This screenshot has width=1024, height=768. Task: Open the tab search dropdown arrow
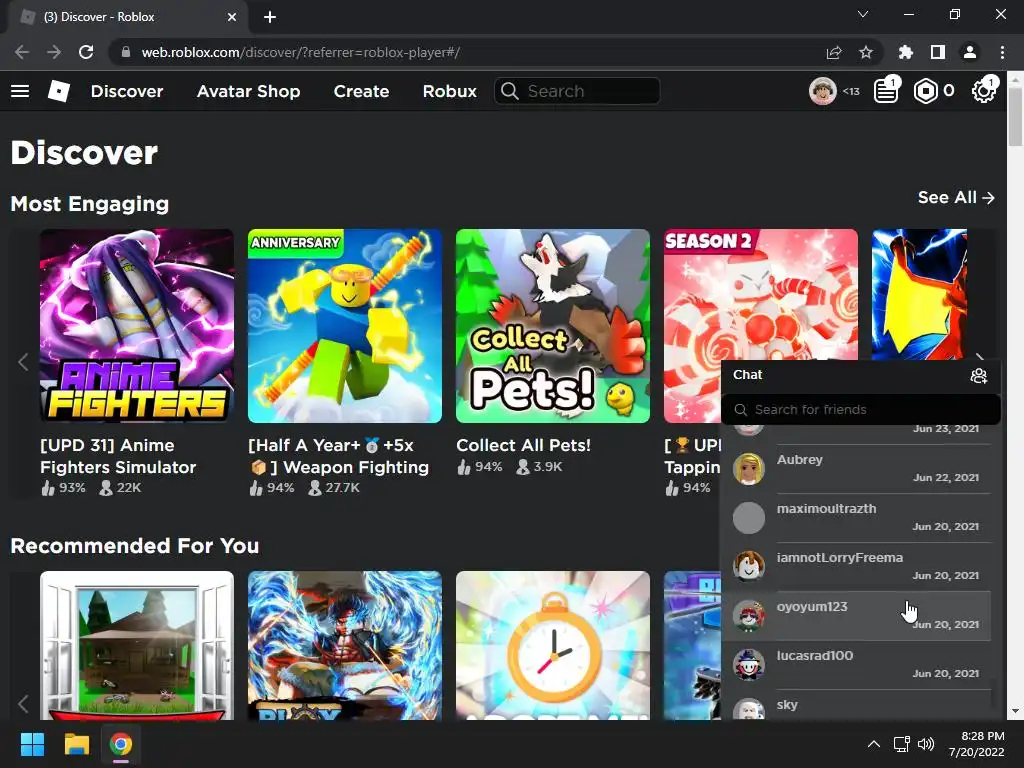tap(863, 14)
